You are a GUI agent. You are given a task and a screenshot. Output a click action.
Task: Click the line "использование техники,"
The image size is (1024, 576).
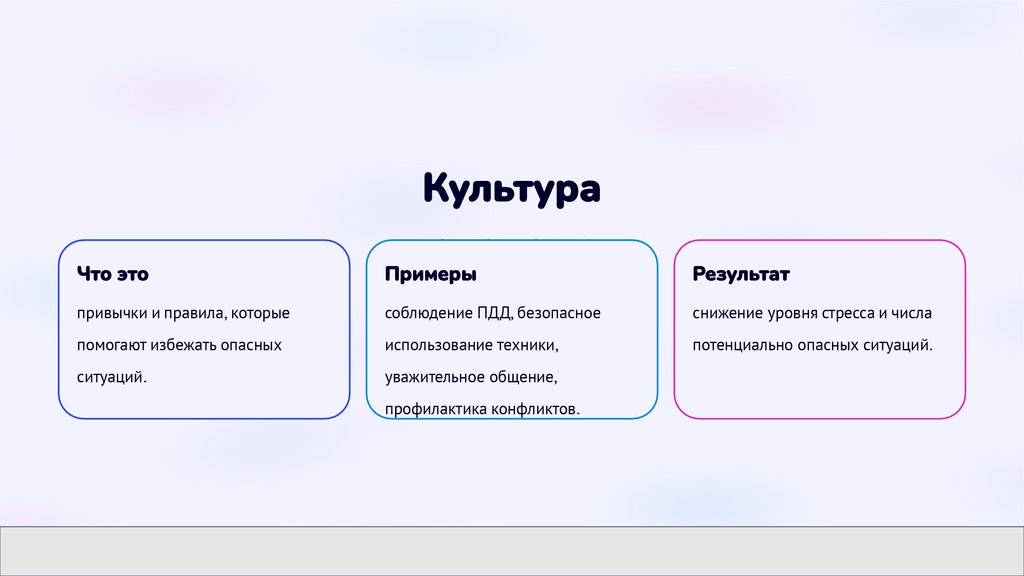pos(472,345)
